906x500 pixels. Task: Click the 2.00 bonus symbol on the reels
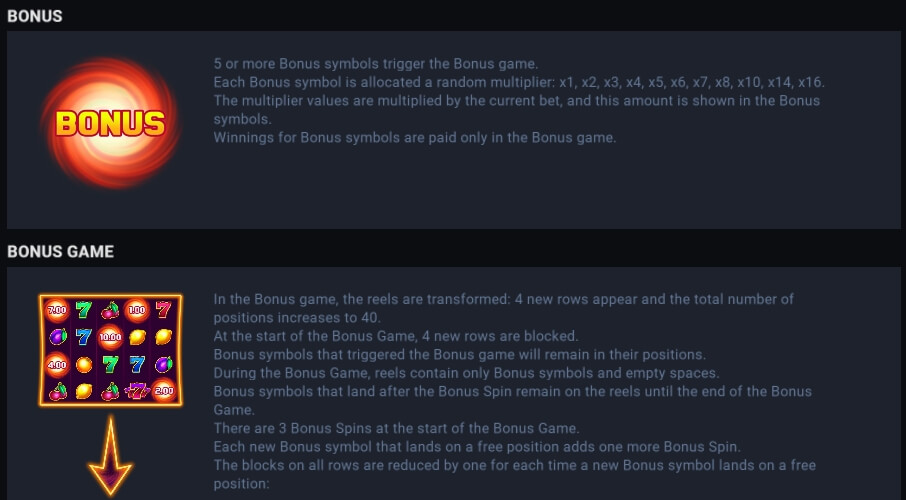point(164,391)
